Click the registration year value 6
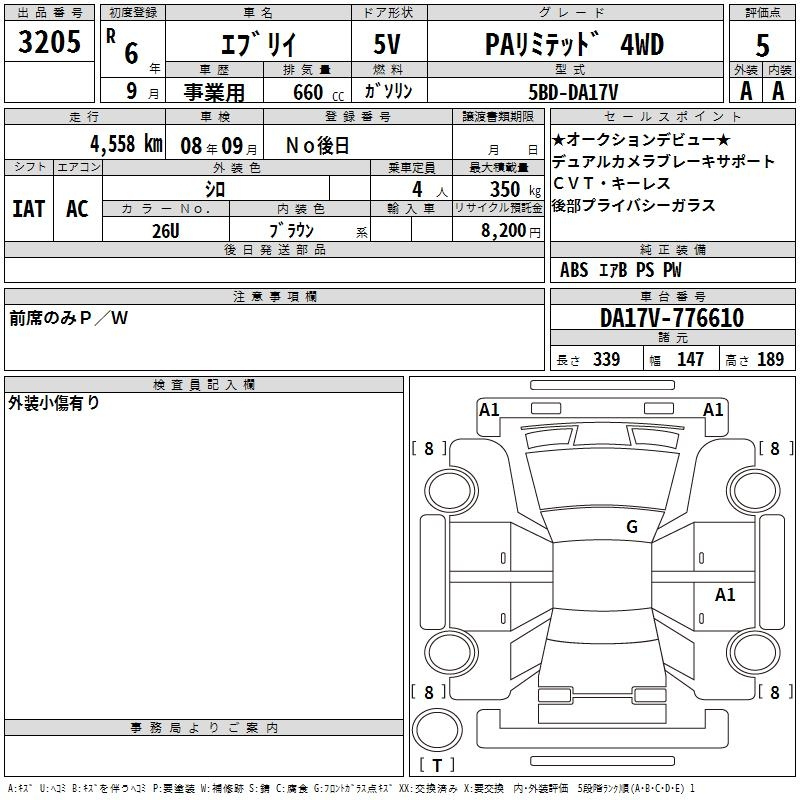Viewport: 800px width, 800px height. coord(132,54)
